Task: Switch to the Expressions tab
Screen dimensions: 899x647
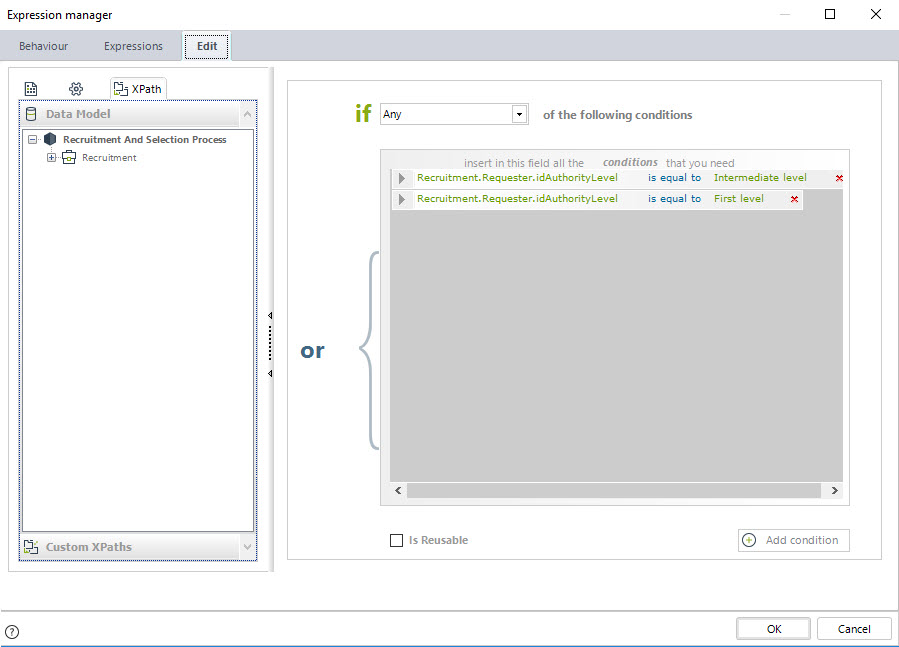Action: tap(133, 46)
